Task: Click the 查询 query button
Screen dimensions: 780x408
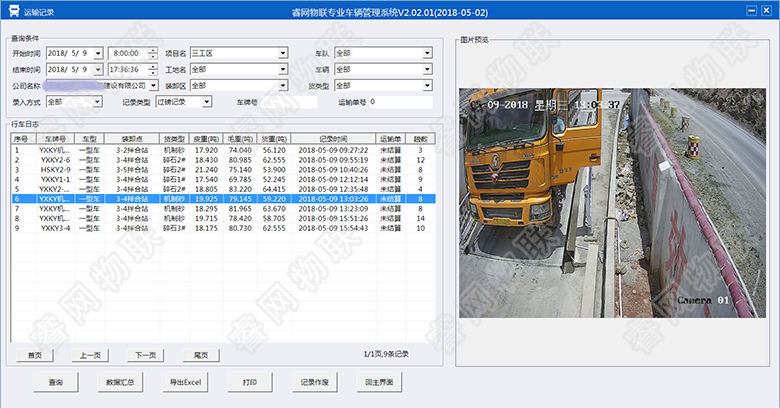Action: (55, 383)
